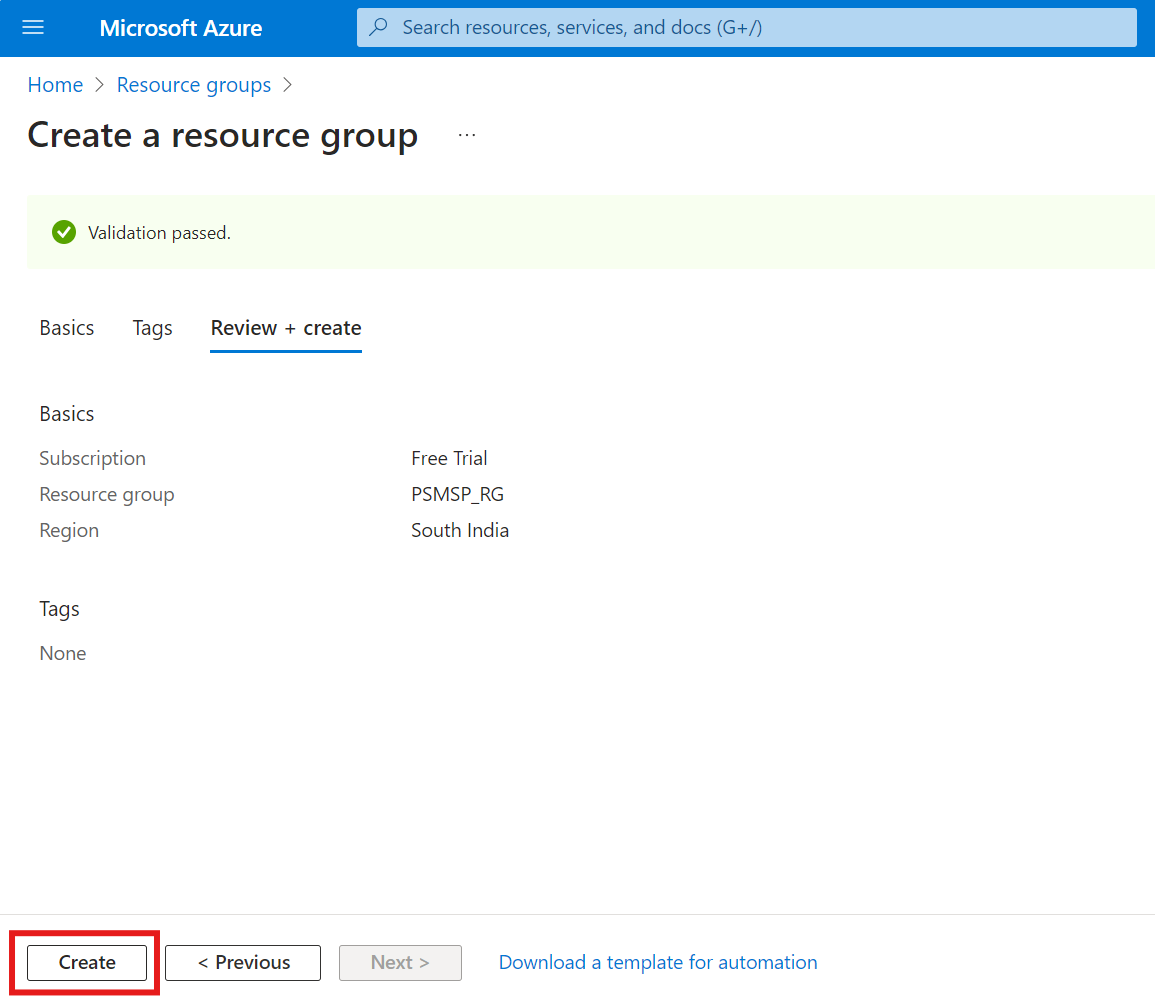Click the Microsoft Azure portal title

coord(181,28)
